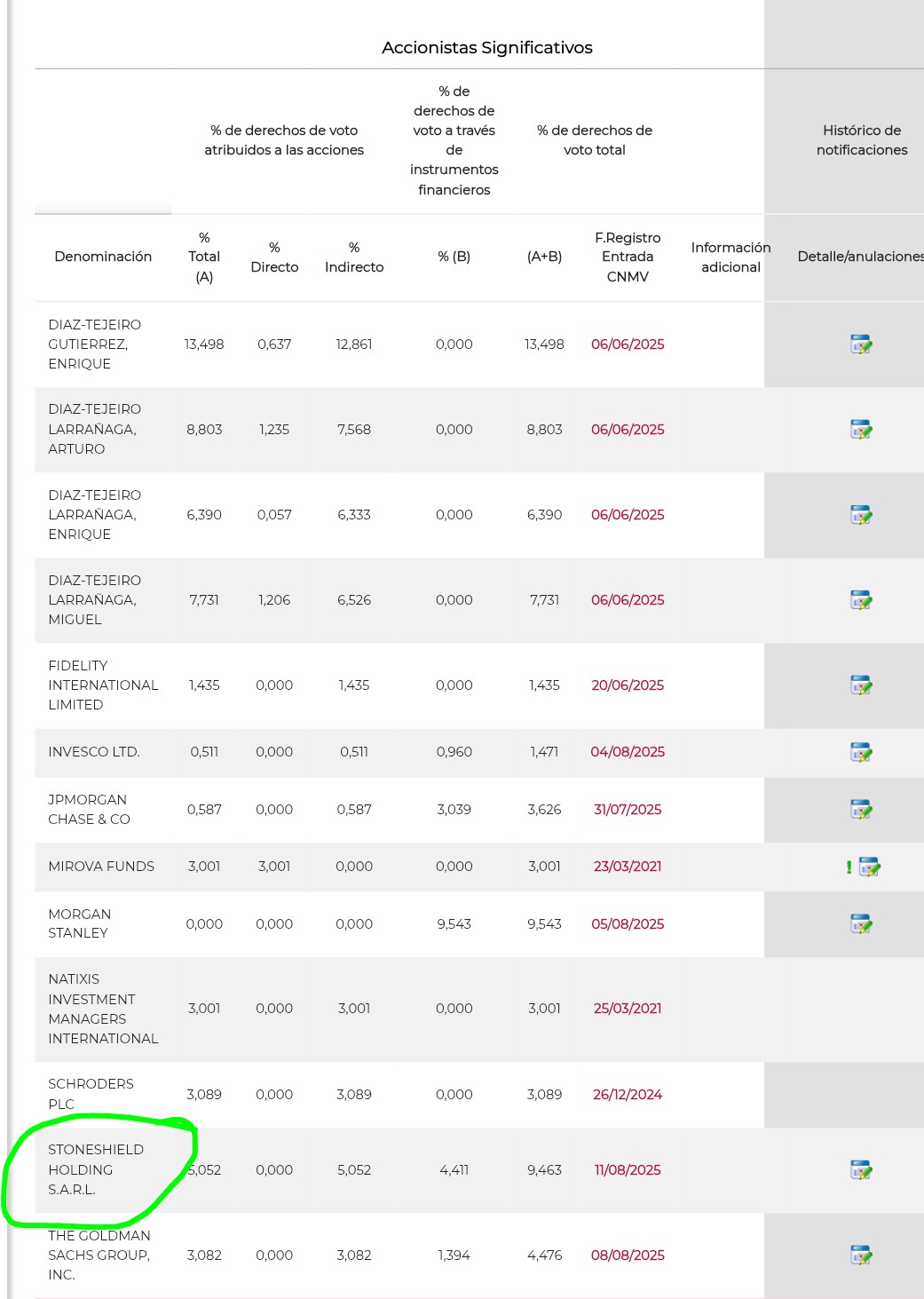The width and height of the screenshot is (924, 1299).
Task: Open notification details icon for The Goldman Sachs Group
Action: click(x=861, y=1255)
